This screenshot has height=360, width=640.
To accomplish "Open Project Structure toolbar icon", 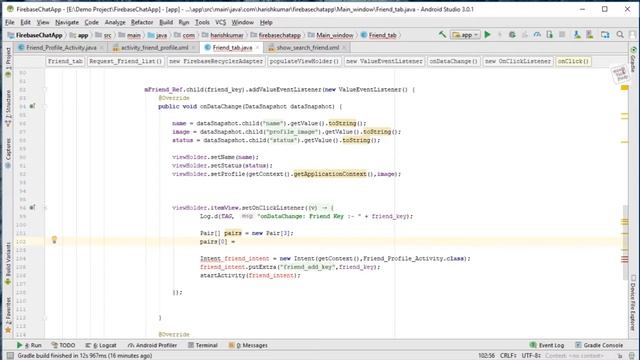I will click(x=605, y=35).
